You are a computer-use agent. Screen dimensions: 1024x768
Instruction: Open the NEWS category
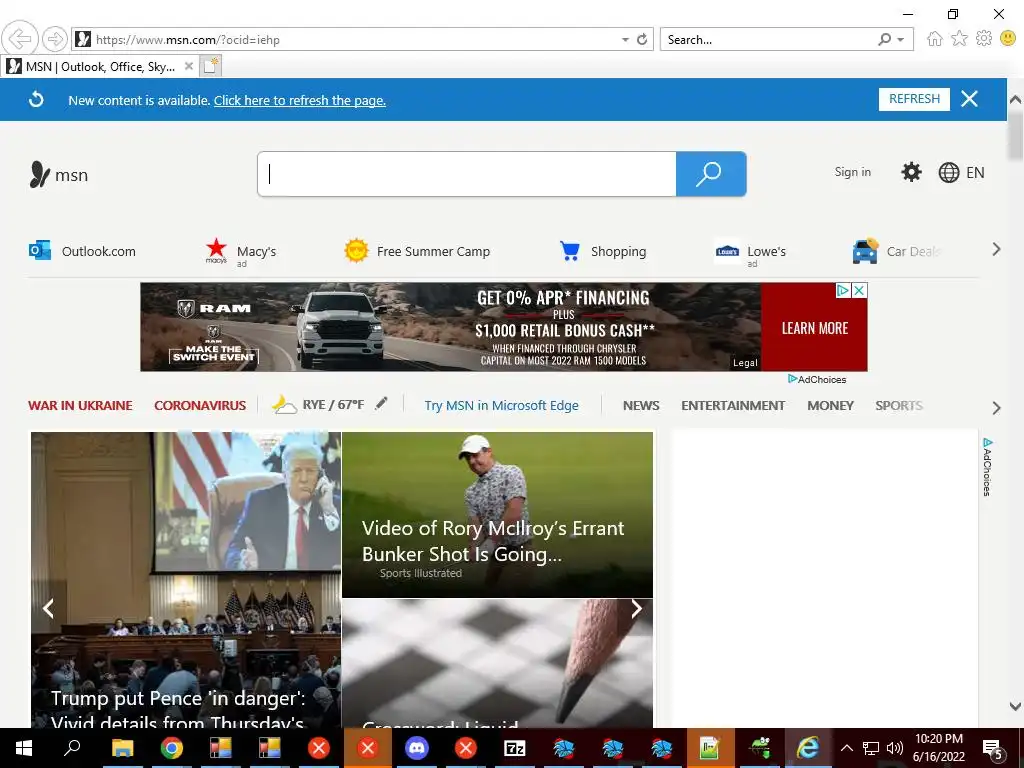tap(641, 406)
